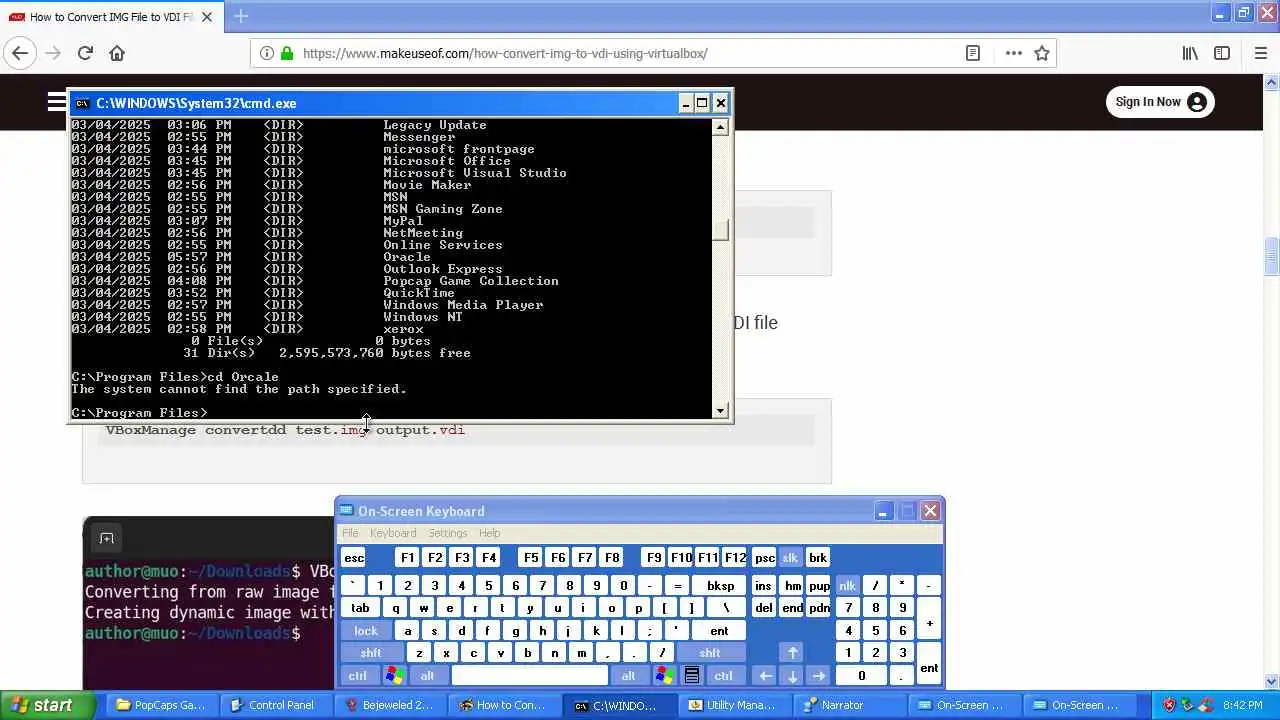Click the taskbar clock showing 8:42 PM
1280x720 pixels.
tap(1242, 705)
